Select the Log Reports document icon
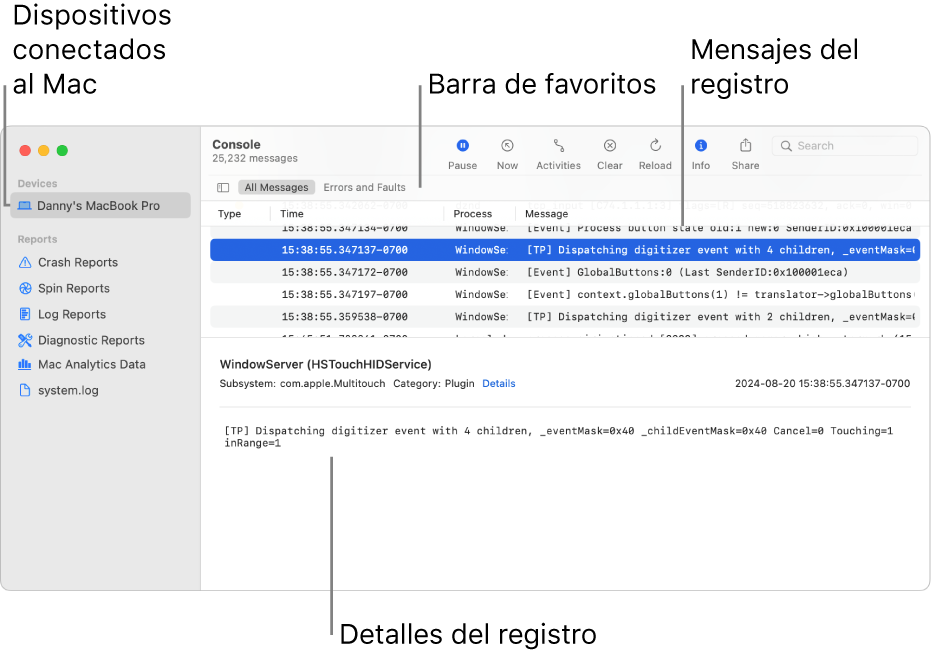Viewport: 934px width, 657px height. click(x=25, y=315)
